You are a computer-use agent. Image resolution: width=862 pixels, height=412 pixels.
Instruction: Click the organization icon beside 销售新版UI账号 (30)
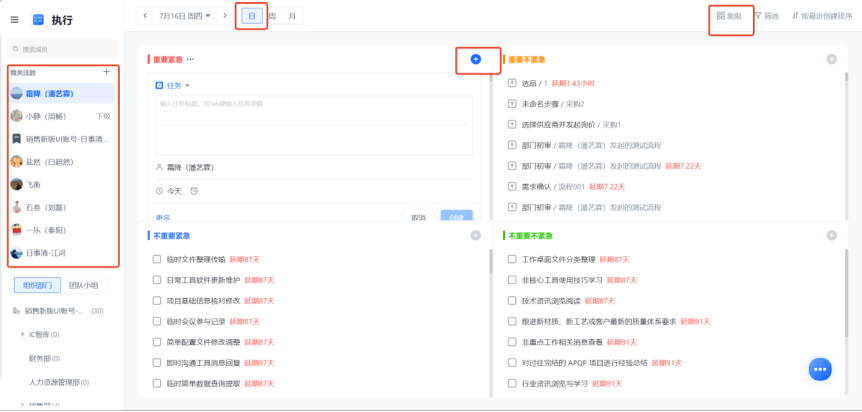click(x=16, y=311)
